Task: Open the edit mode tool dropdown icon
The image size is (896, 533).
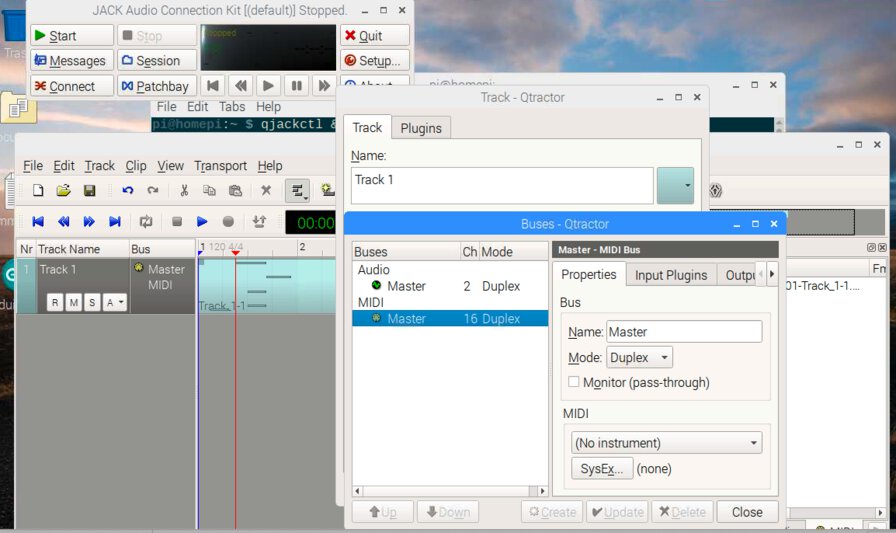Action: point(298,191)
